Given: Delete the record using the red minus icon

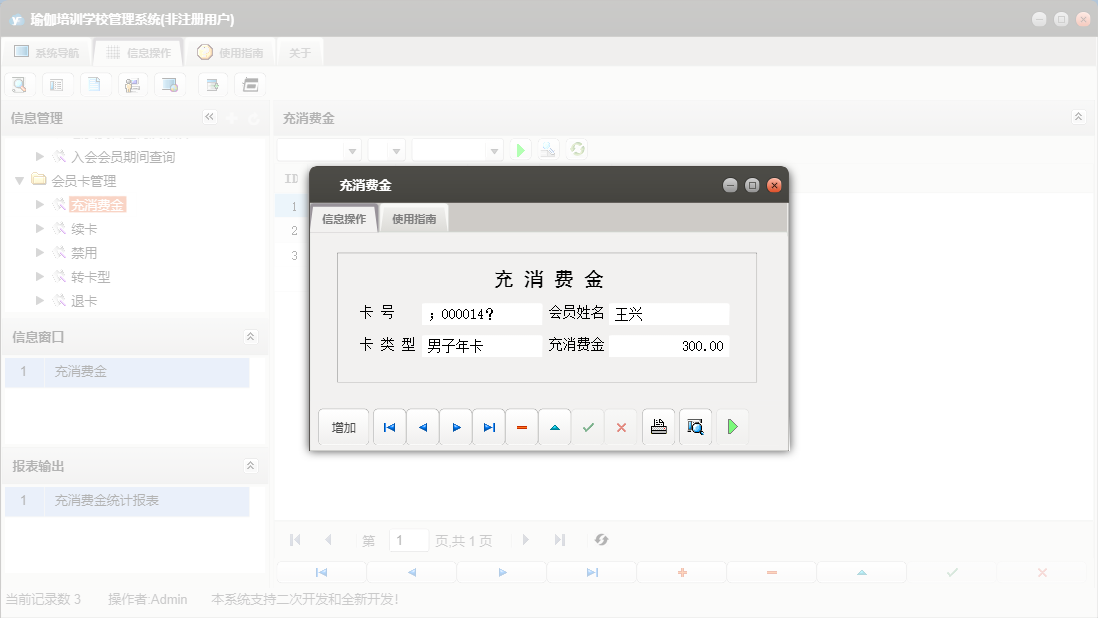Looking at the screenshot, I should pyautogui.click(x=521, y=427).
